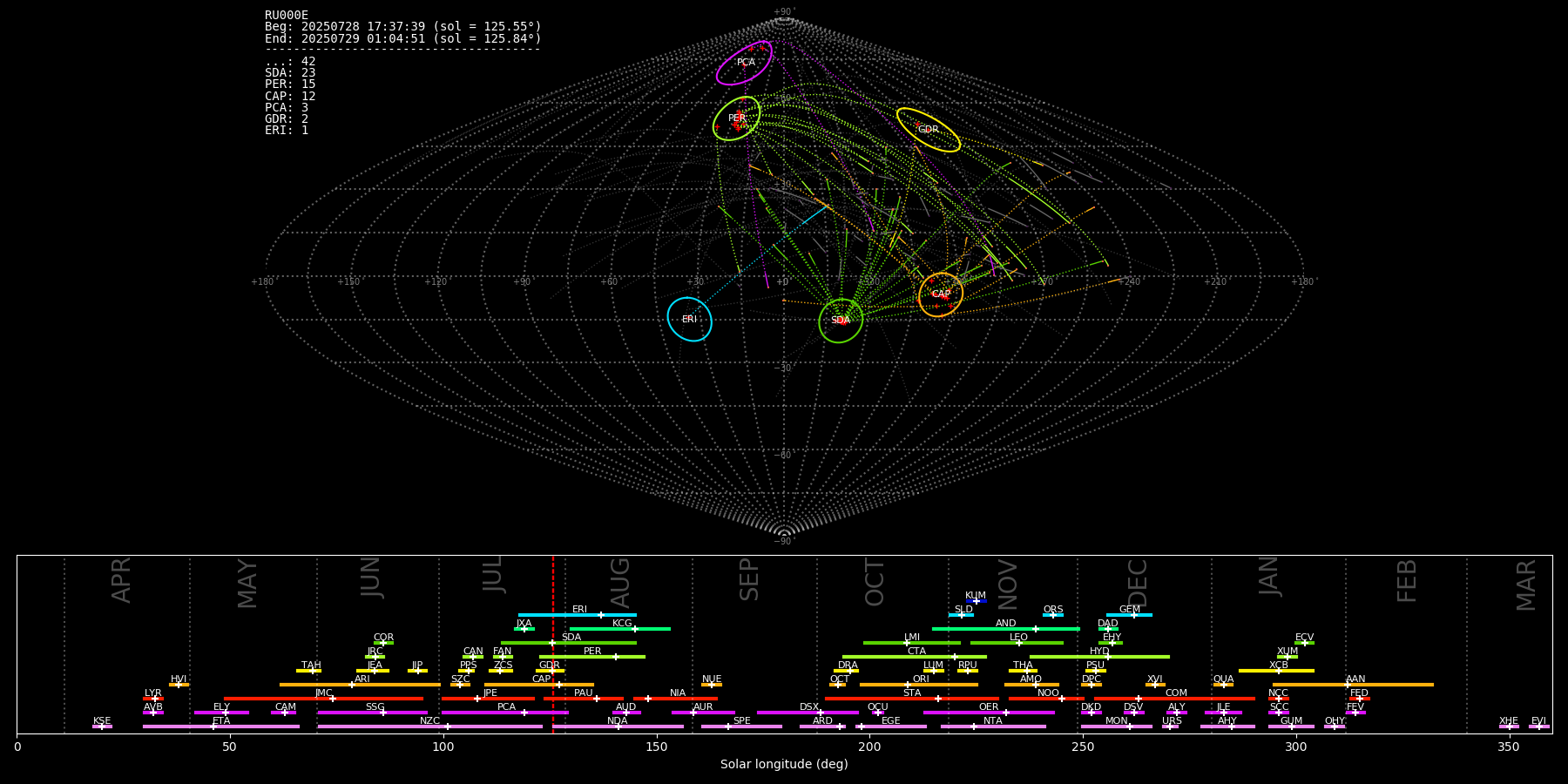This screenshot has width=1568, height=784.
Task: Select the COM shower bar in the timeline
Action: [x=1175, y=699]
